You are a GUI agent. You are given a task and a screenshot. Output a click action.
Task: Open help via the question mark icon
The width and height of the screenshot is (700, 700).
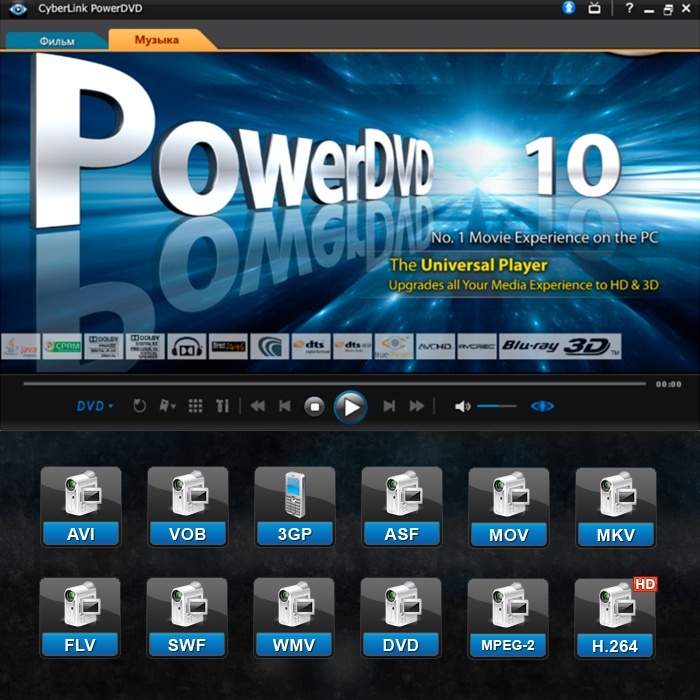click(x=629, y=8)
